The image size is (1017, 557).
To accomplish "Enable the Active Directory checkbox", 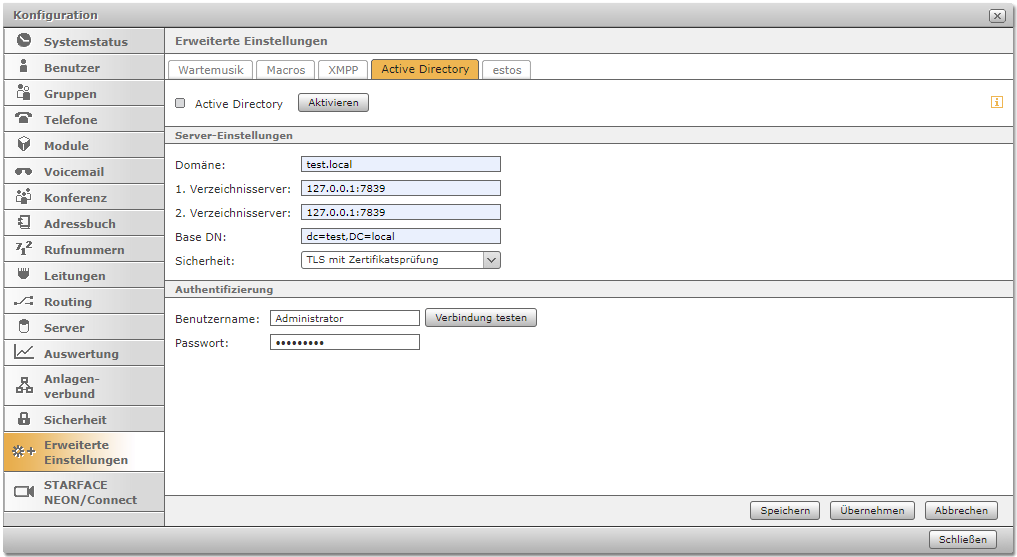I will click(181, 103).
